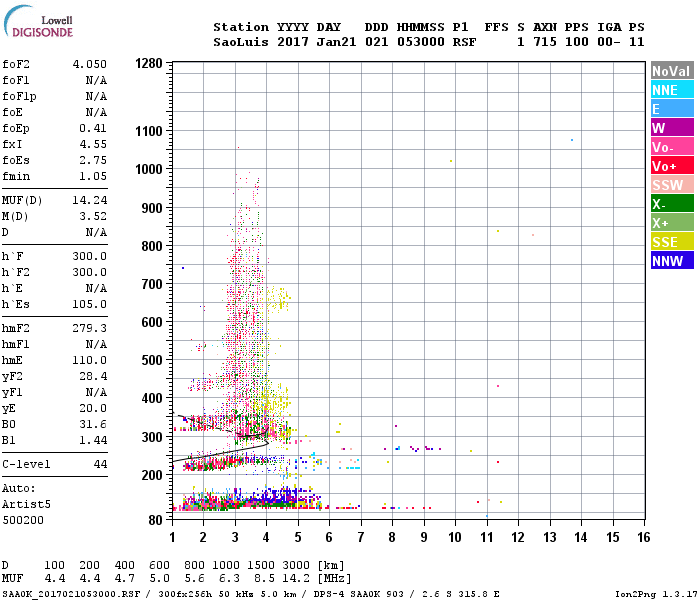Click the B0 value 31.6
Viewport: 700px width, 600px height.
(x=93, y=424)
